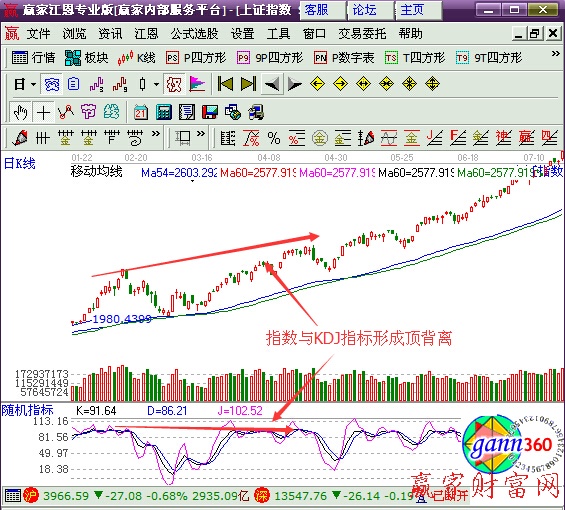Toggle the crosshair cursor tool

[43, 112]
